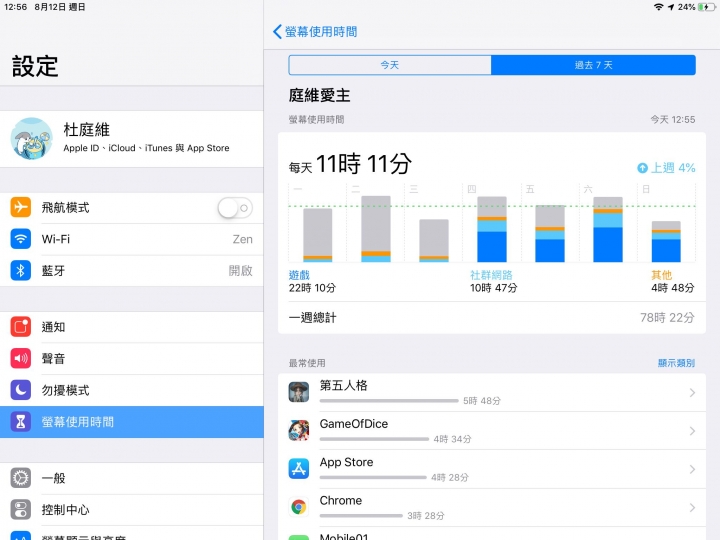Tap the 每天 11時 11分 daily average
The width and height of the screenshot is (720, 540).
[350, 164]
